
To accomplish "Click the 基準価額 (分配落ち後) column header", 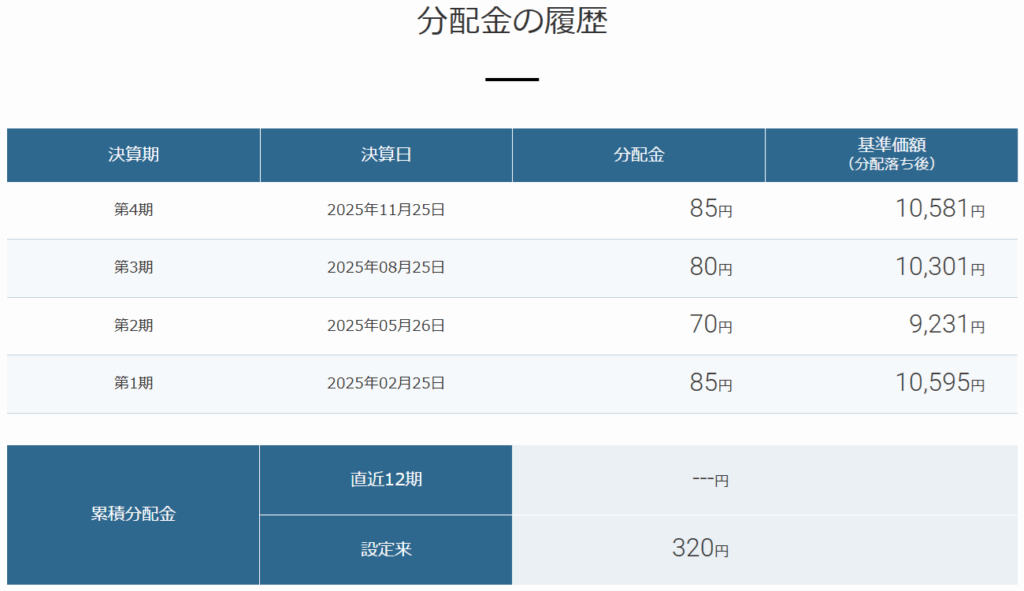I will (892, 155).
